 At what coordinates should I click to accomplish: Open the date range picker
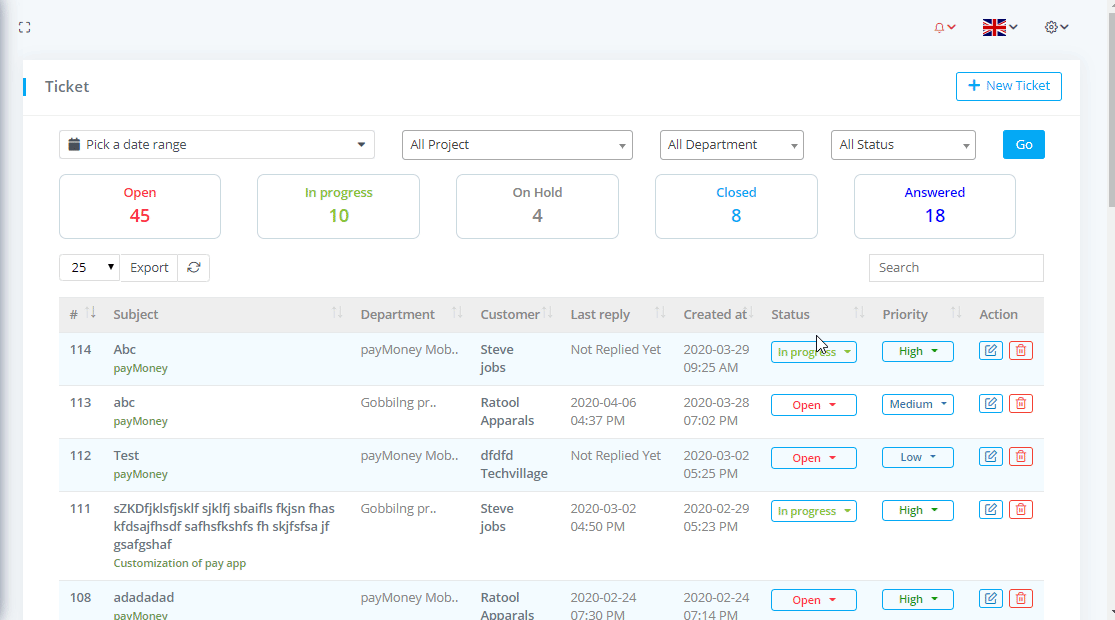(x=217, y=145)
